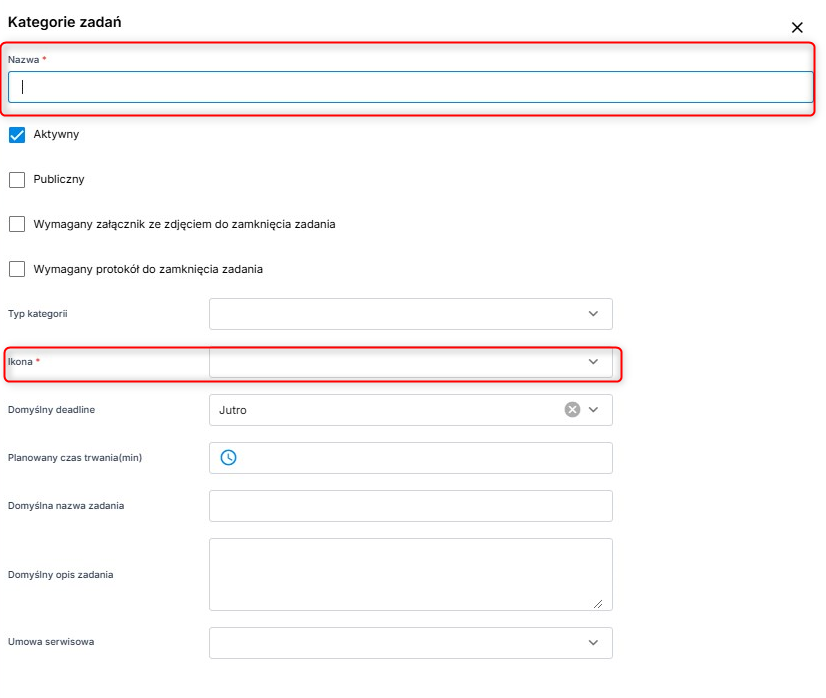The height and width of the screenshot is (698, 826).
Task: Expand the Ikona dropdown list
Action: pos(410,362)
